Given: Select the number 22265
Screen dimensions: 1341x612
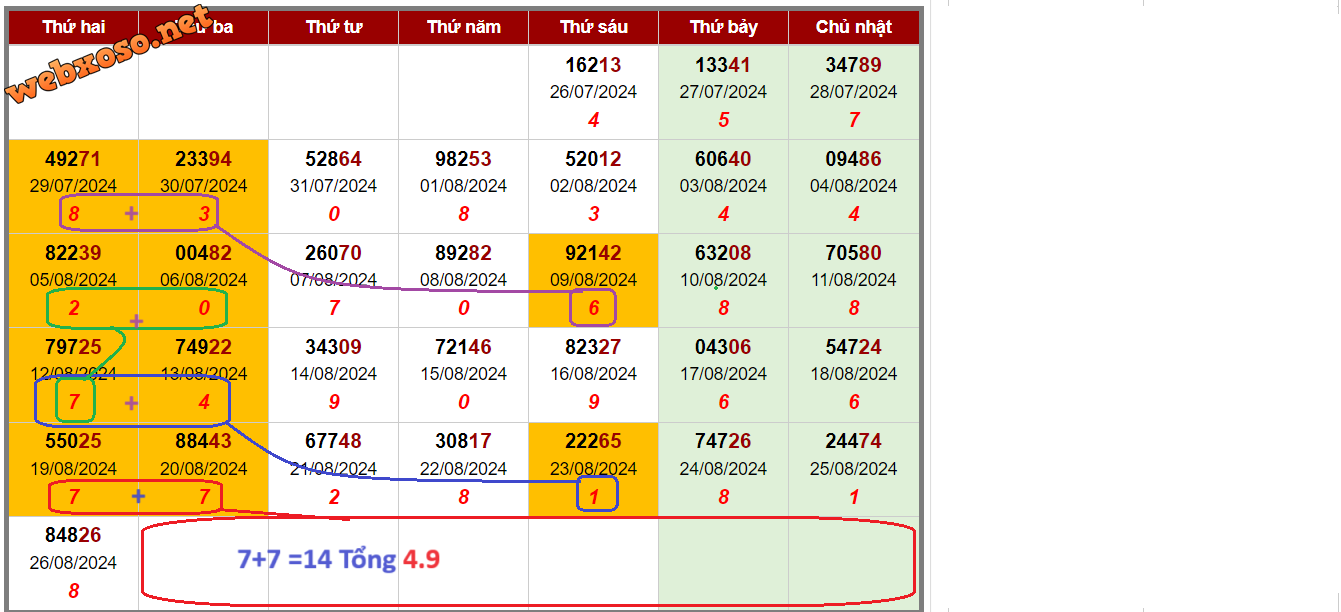Looking at the screenshot, I should [593, 441].
